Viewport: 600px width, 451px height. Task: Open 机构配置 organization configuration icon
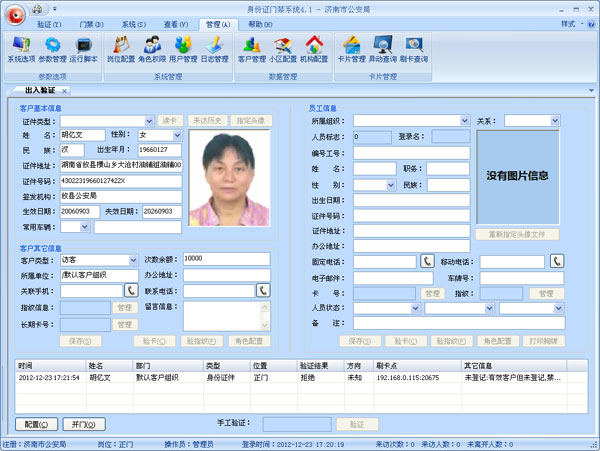pyautogui.click(x=314, y=49)
